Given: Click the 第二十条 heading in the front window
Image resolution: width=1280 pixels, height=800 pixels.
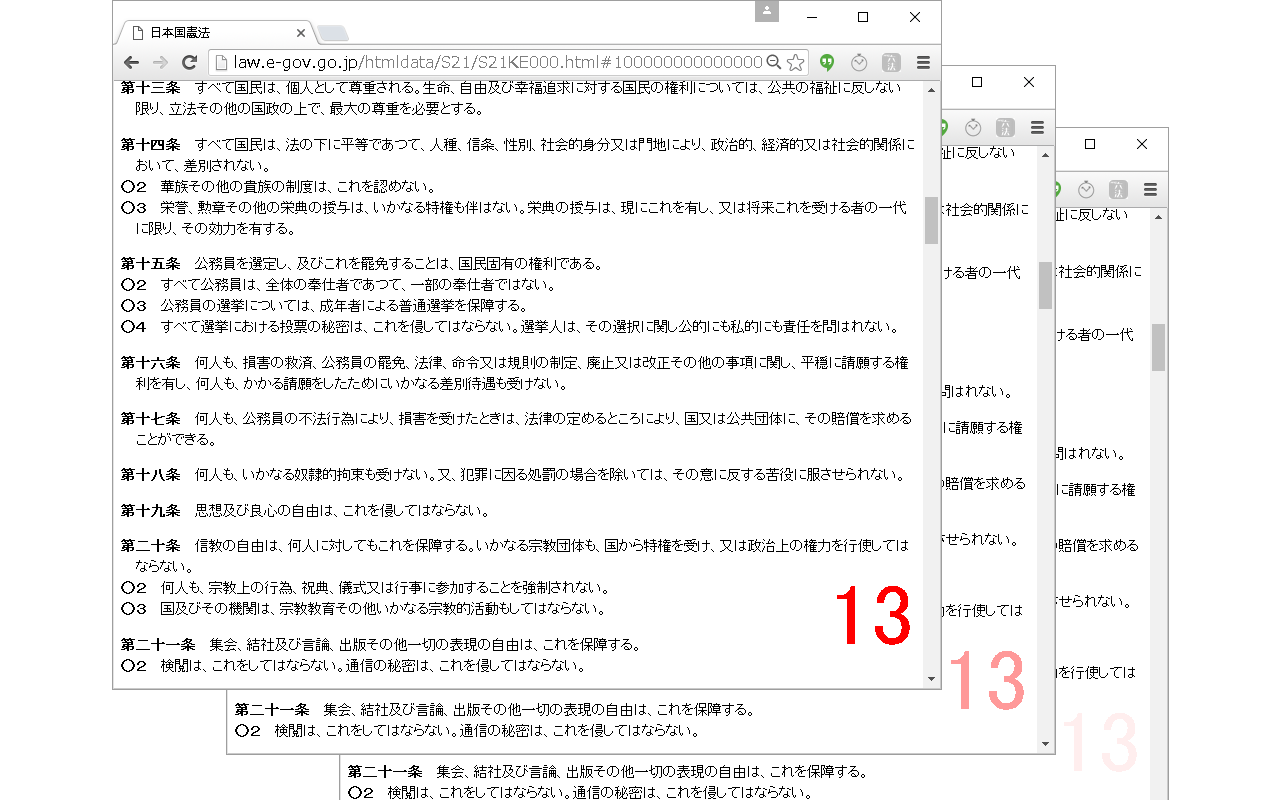Looking at the screenshot, I should pyautogui.click(x=151, y=546).
